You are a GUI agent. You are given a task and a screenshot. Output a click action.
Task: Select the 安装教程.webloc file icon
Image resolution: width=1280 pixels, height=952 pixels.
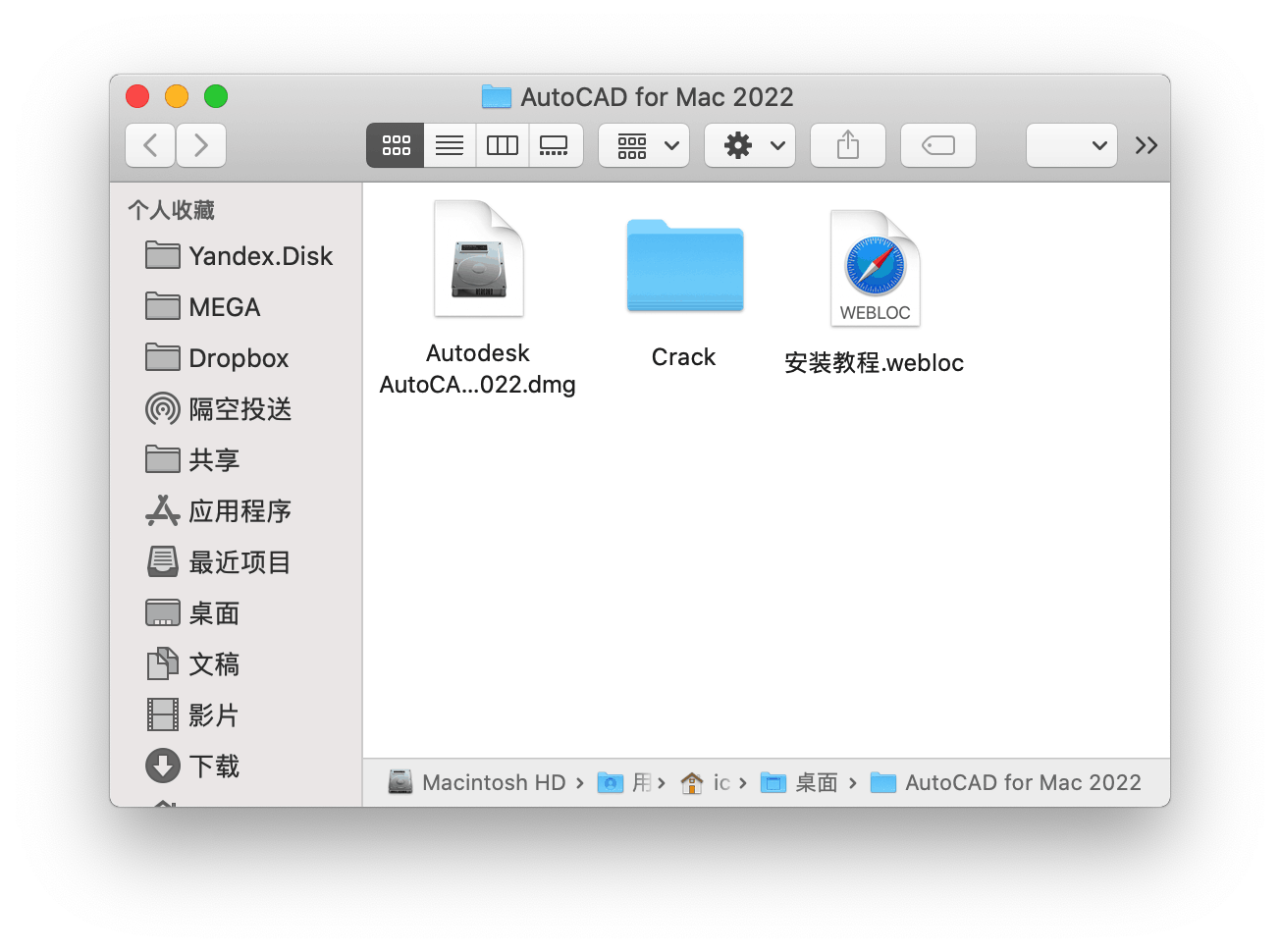coord(875,268)
